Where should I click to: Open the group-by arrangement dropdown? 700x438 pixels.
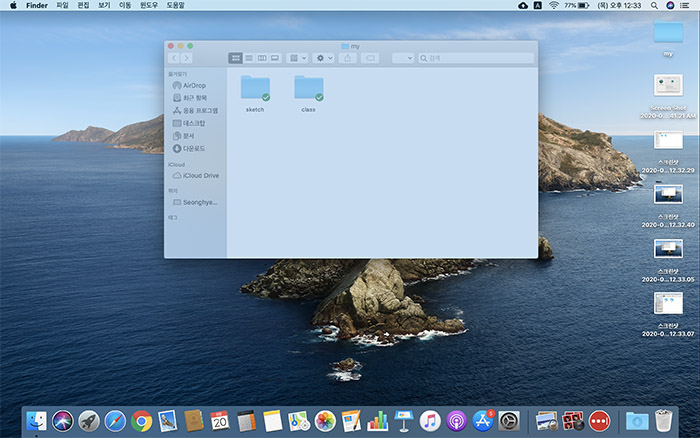[x=298, y=58]
